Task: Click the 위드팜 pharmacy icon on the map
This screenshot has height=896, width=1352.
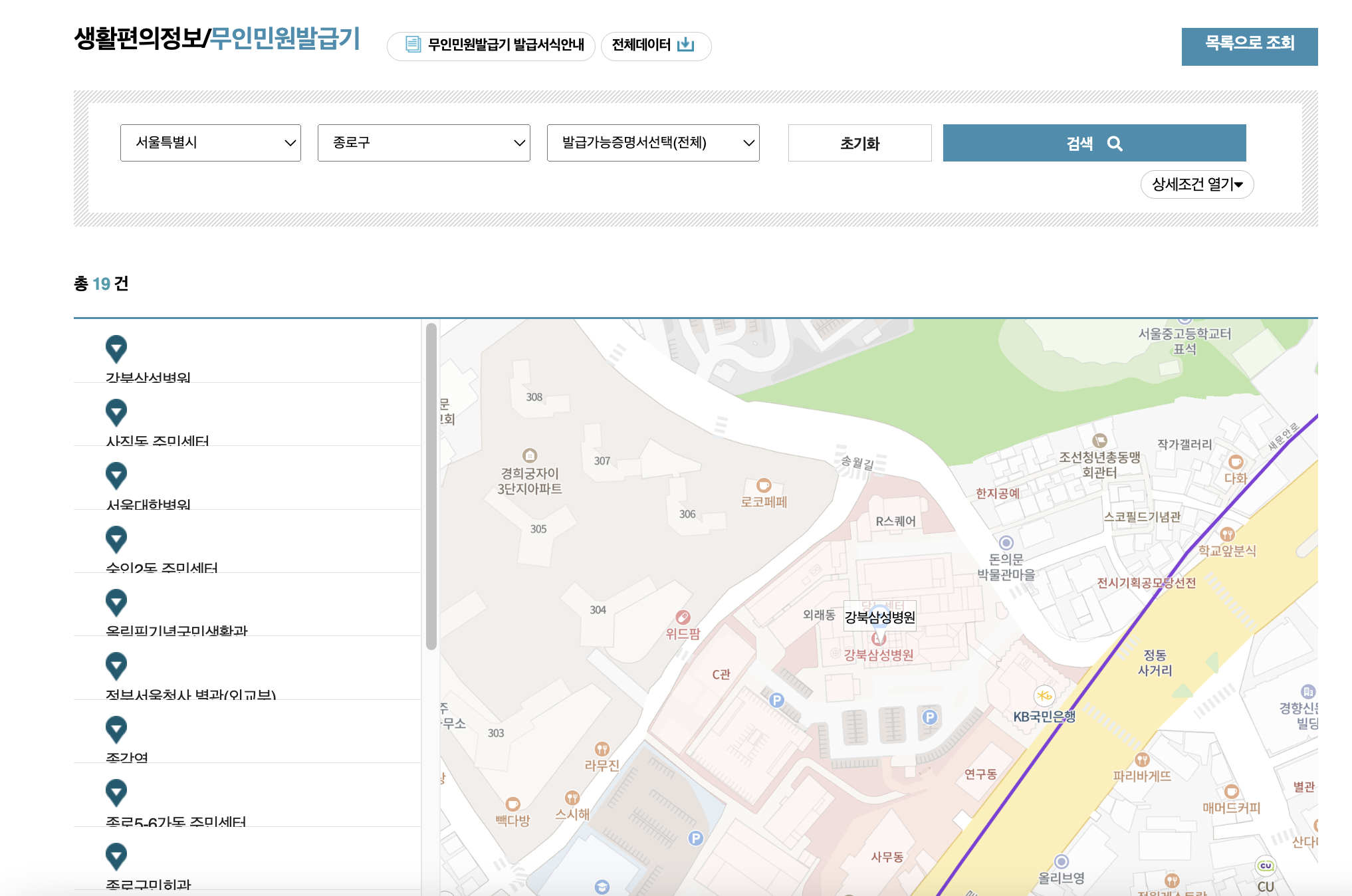Action: click(x=683, y=617)
